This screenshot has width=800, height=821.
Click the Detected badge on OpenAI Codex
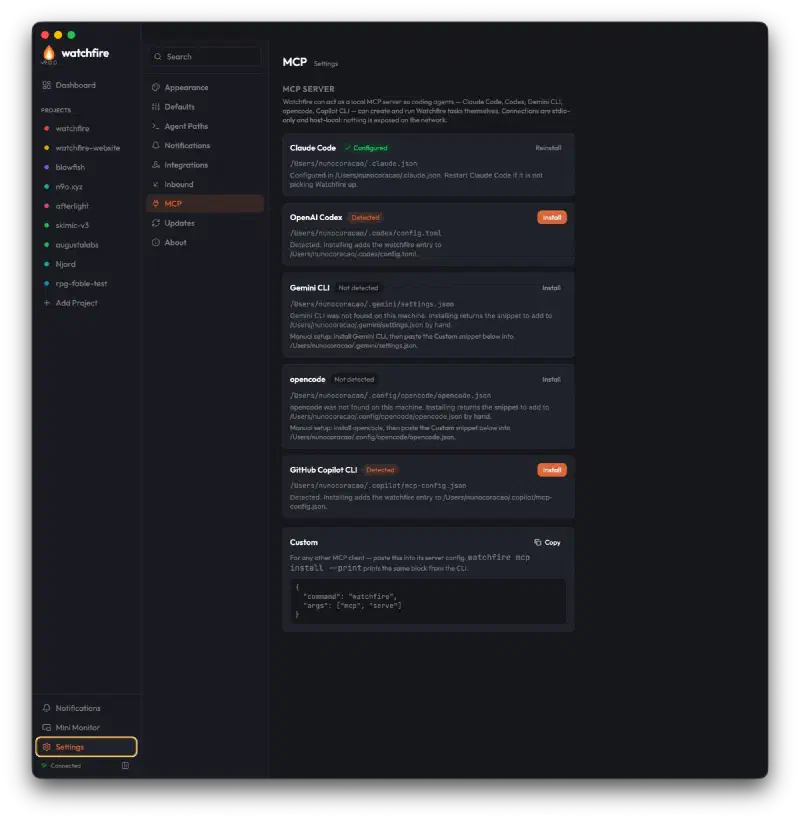[365, 217]
